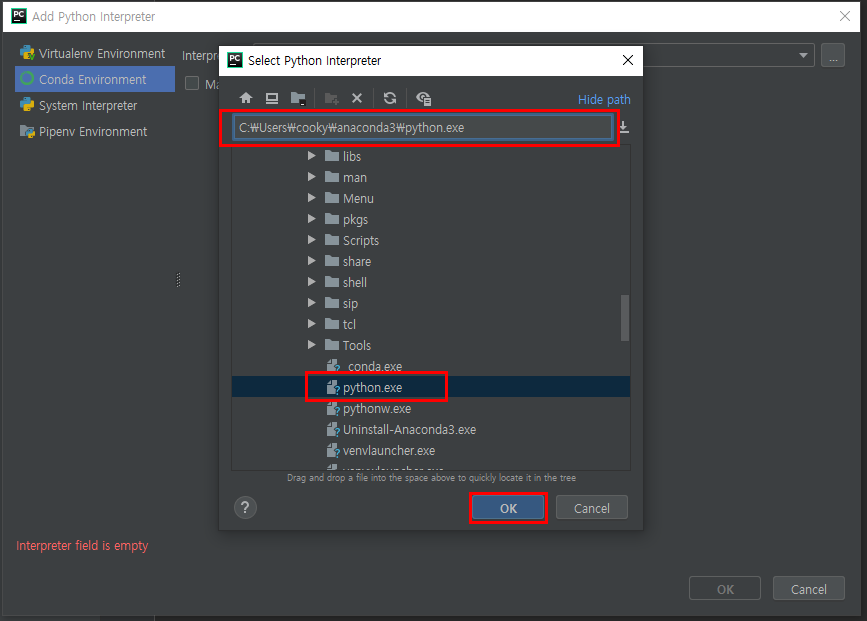Click the Delete toolbar icon
Screen dimensions: 867x621
[357, 98]
